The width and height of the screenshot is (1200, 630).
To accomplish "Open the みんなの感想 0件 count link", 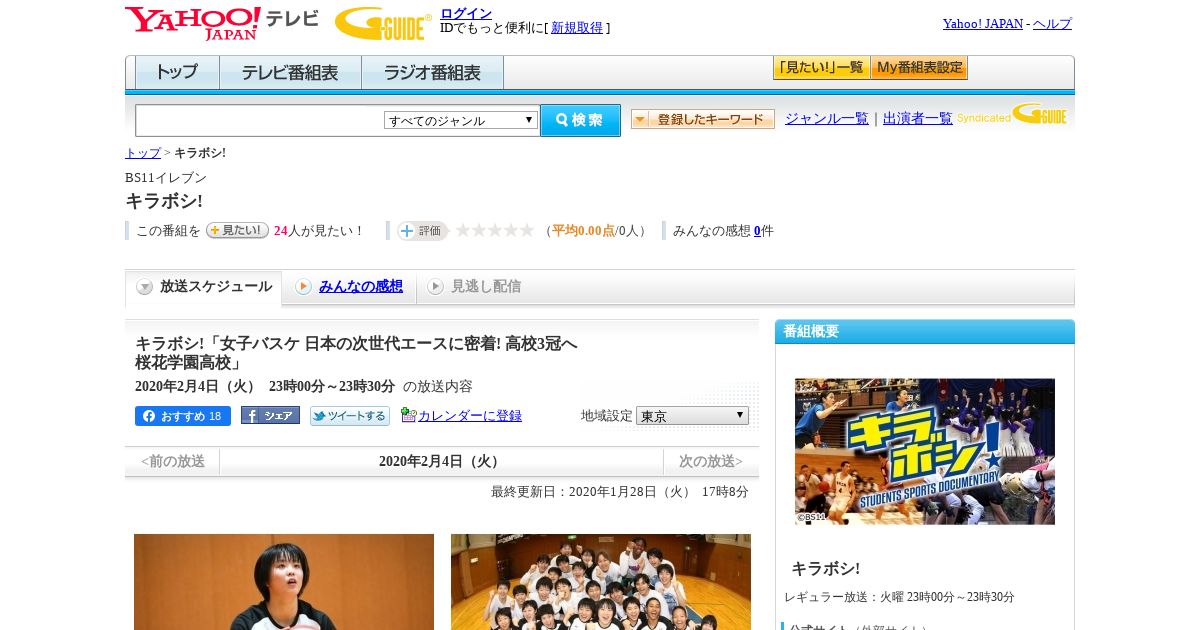I will (x=757, y=231).
